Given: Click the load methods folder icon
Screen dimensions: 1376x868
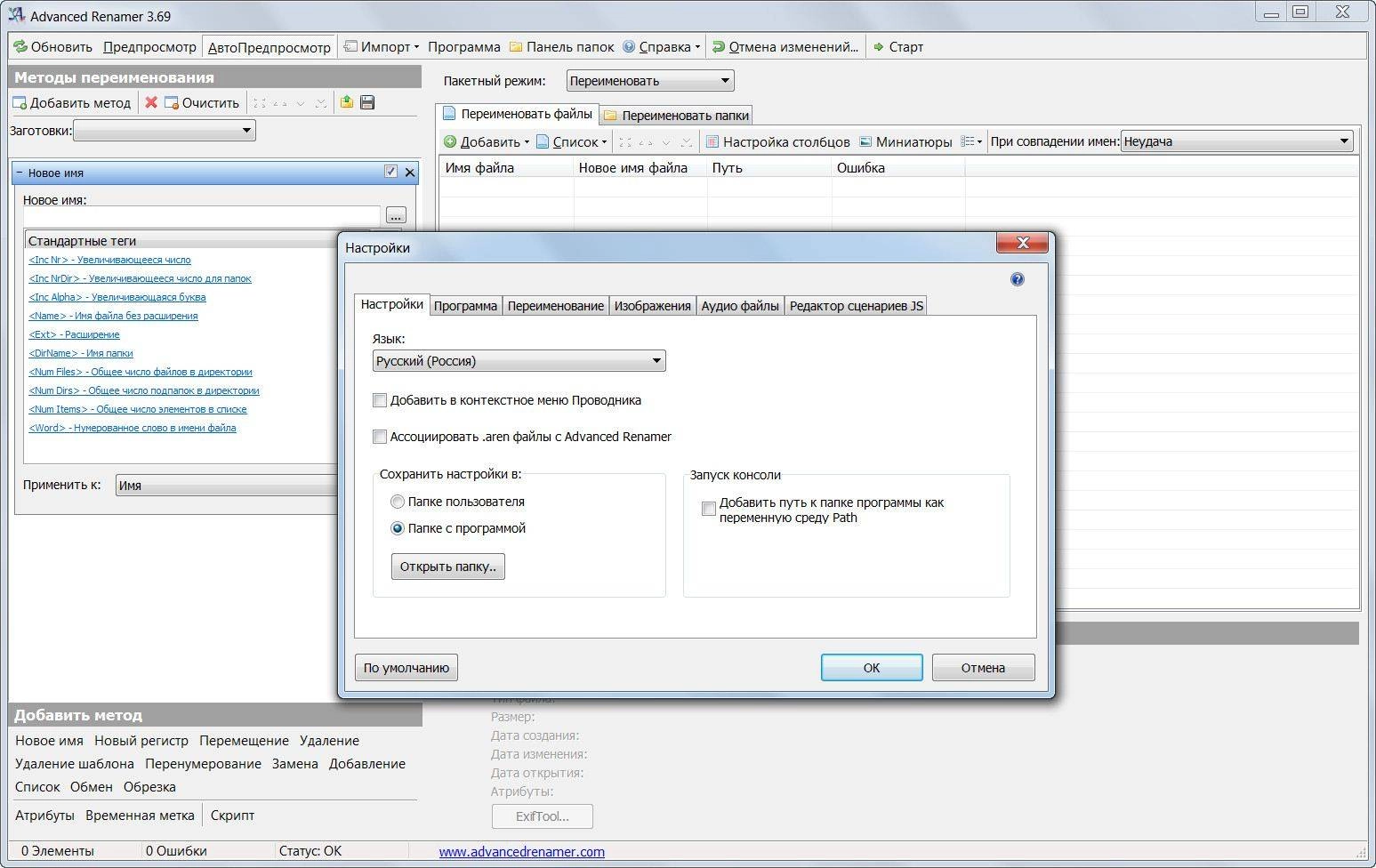Looking at the screenshot, I should [347, 102].
